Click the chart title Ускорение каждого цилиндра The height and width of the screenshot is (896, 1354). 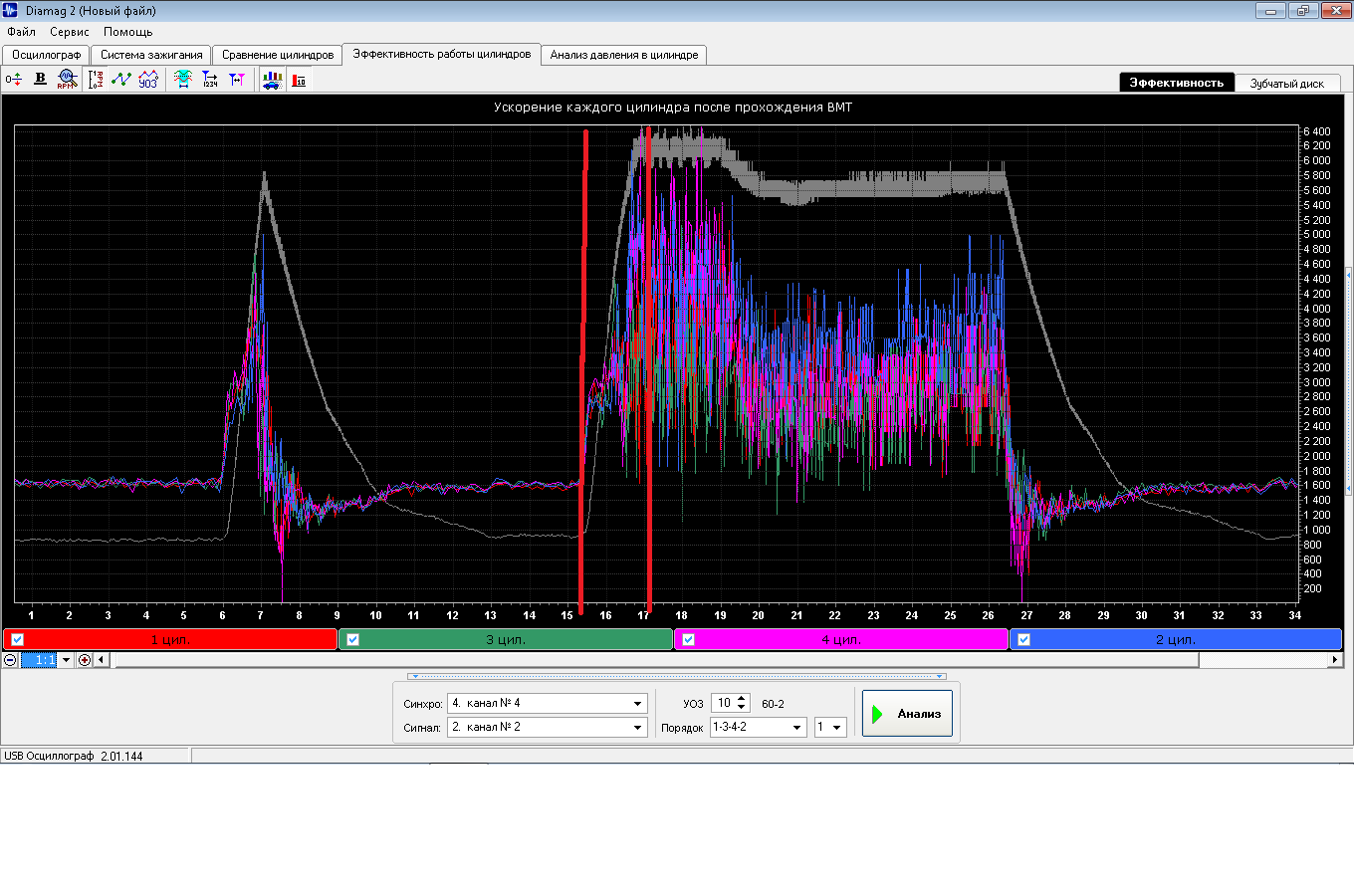point(673,108)
